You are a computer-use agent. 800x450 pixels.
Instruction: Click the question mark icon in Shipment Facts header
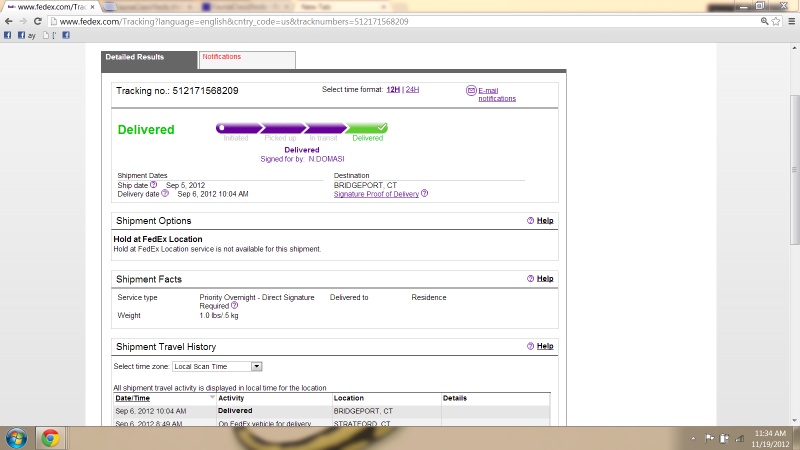tap(530, 279)
